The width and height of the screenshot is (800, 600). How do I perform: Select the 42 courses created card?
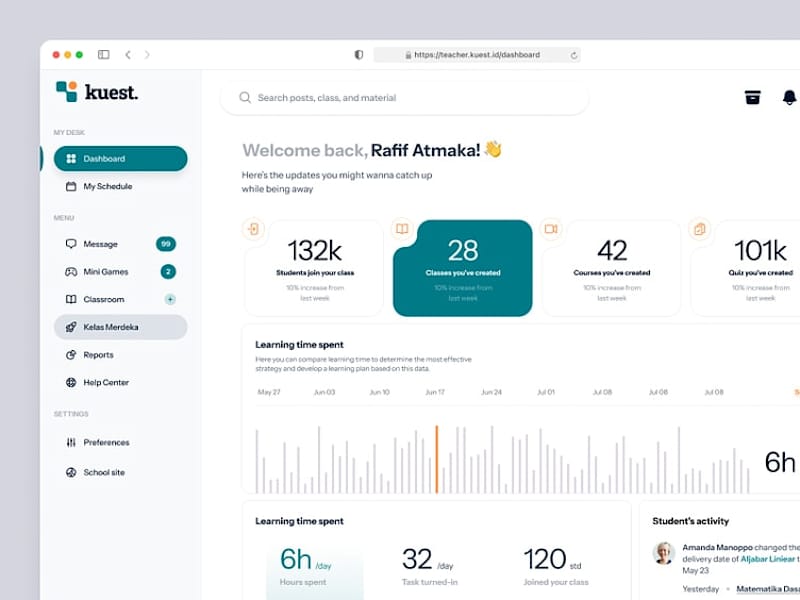(612, 268)
